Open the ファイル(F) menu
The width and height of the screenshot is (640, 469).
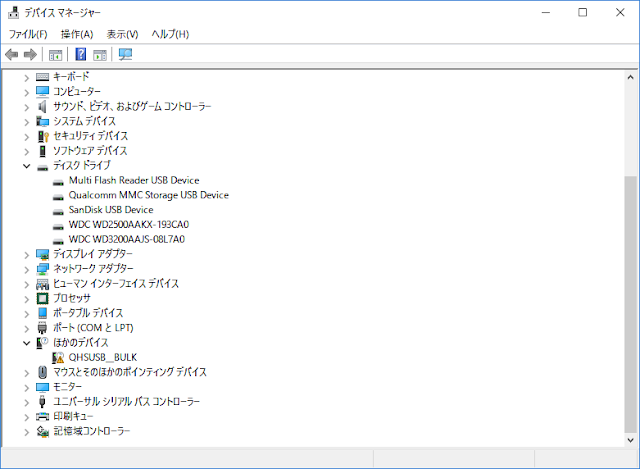(28, 34)
